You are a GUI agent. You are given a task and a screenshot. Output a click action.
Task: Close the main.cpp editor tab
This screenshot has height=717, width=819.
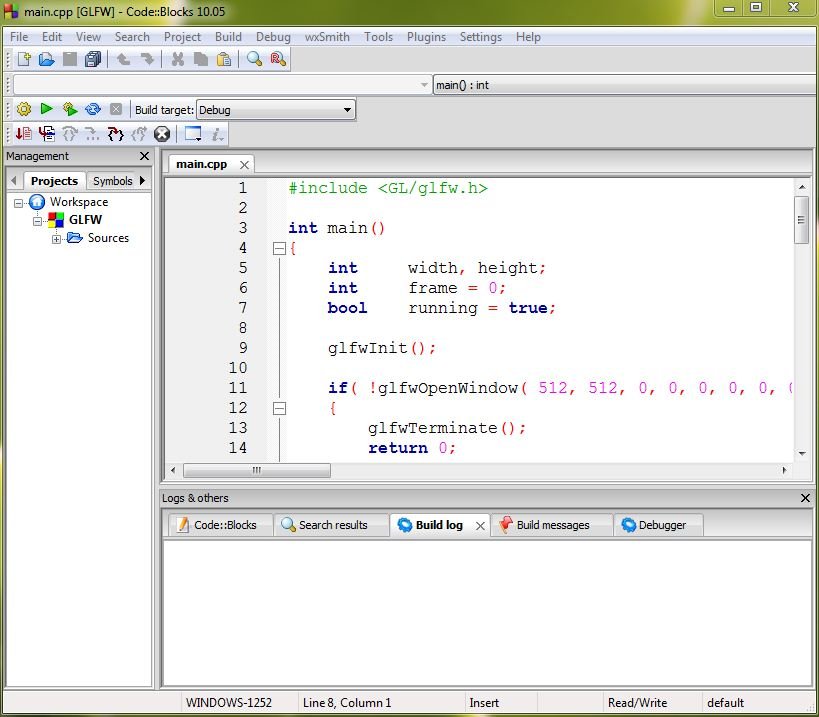(x=244, y=165)
